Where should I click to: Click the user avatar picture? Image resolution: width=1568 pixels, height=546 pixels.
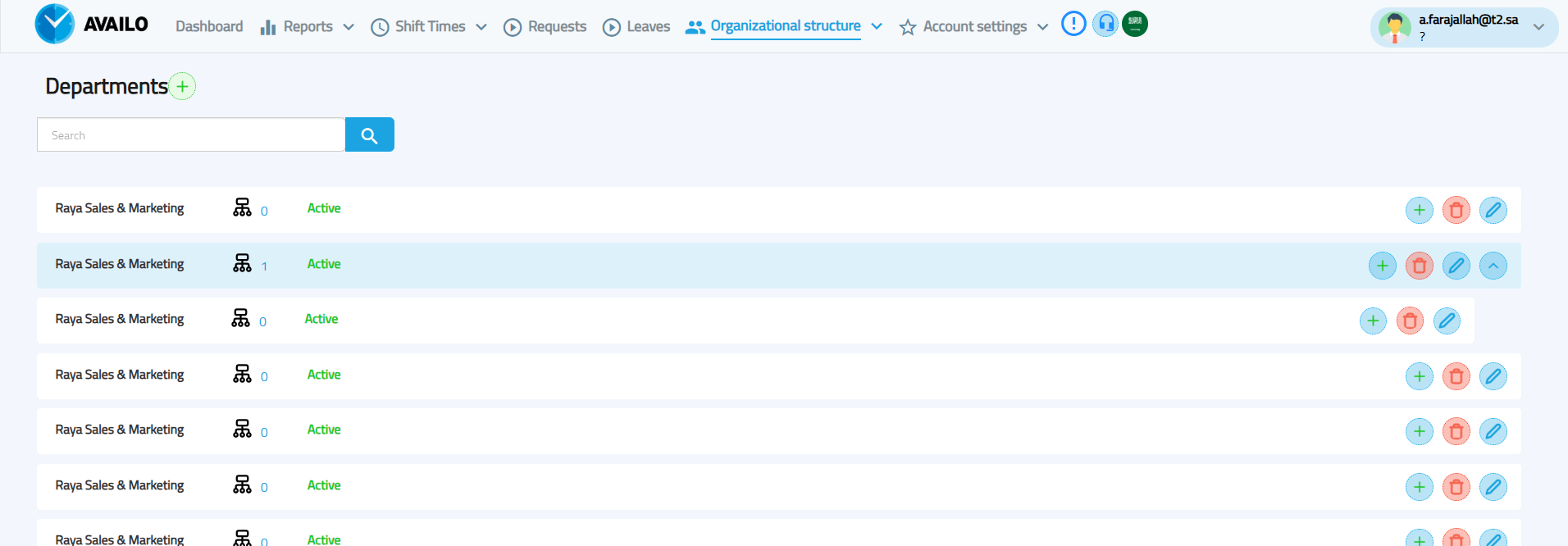(x=1394, y=27)
